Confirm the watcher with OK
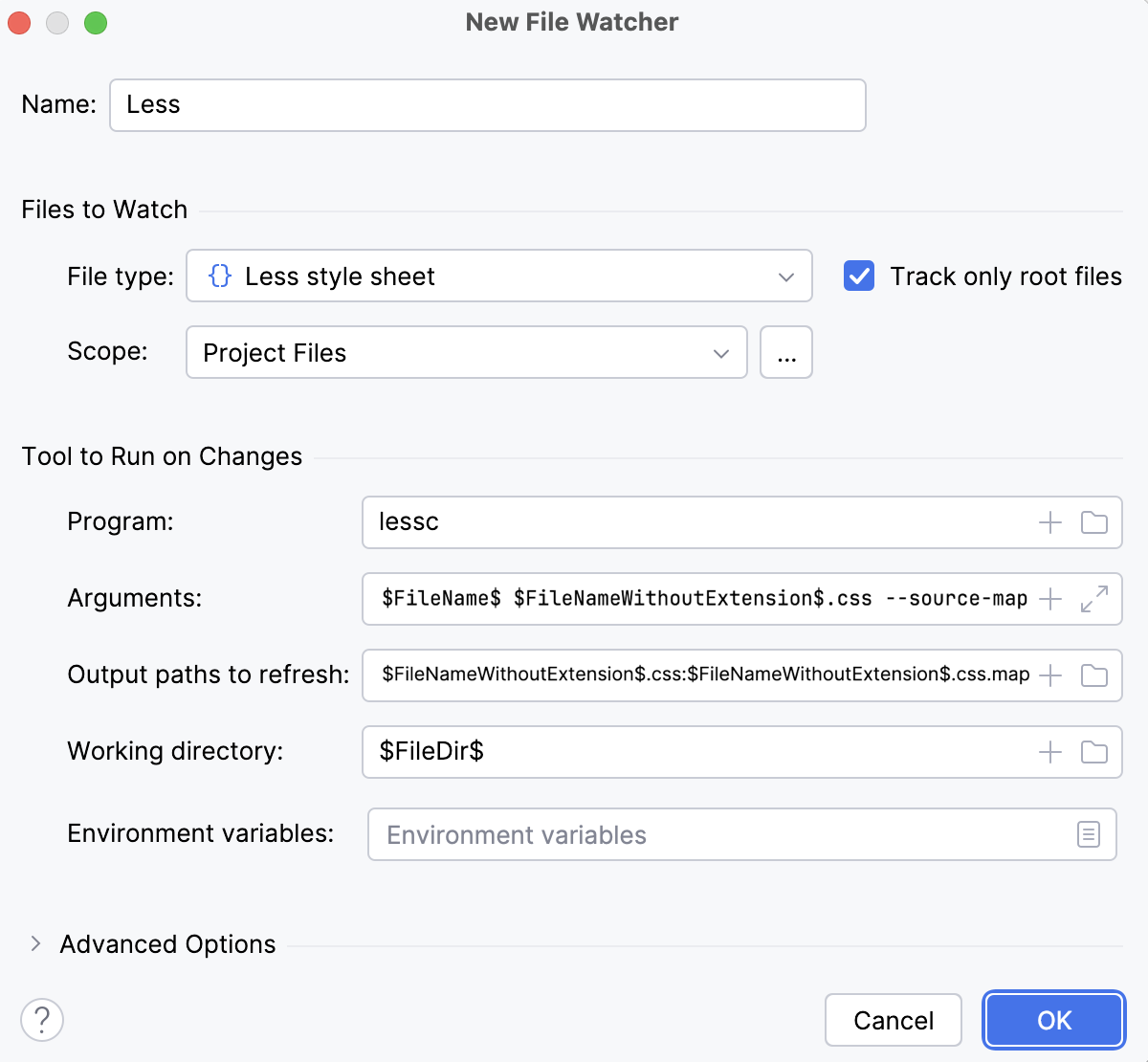Viewport: 1148px width, 1062px height. 1053,1020
